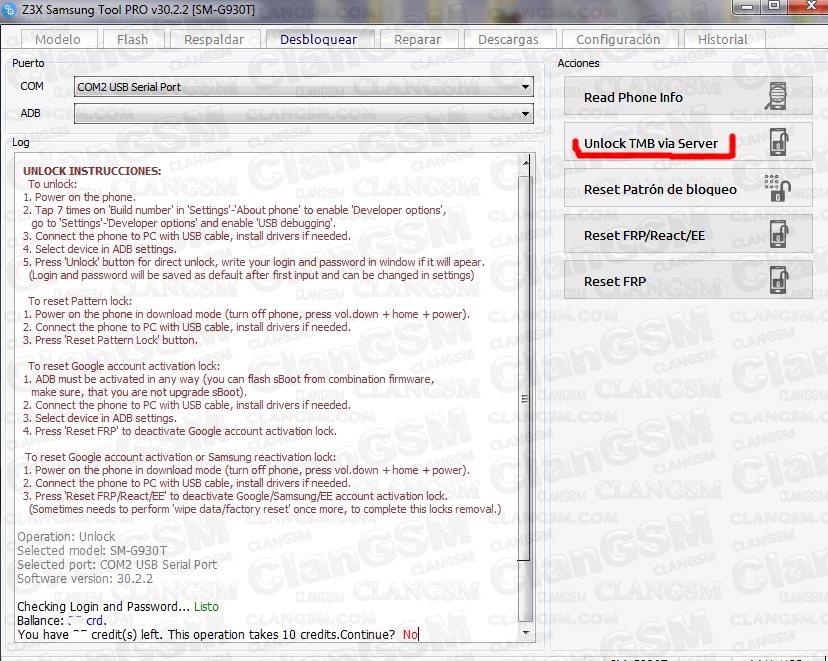The image size is (828, 661).
Task: Click '4. Select device in ADB settings.' line
Action: pos(100,249)
